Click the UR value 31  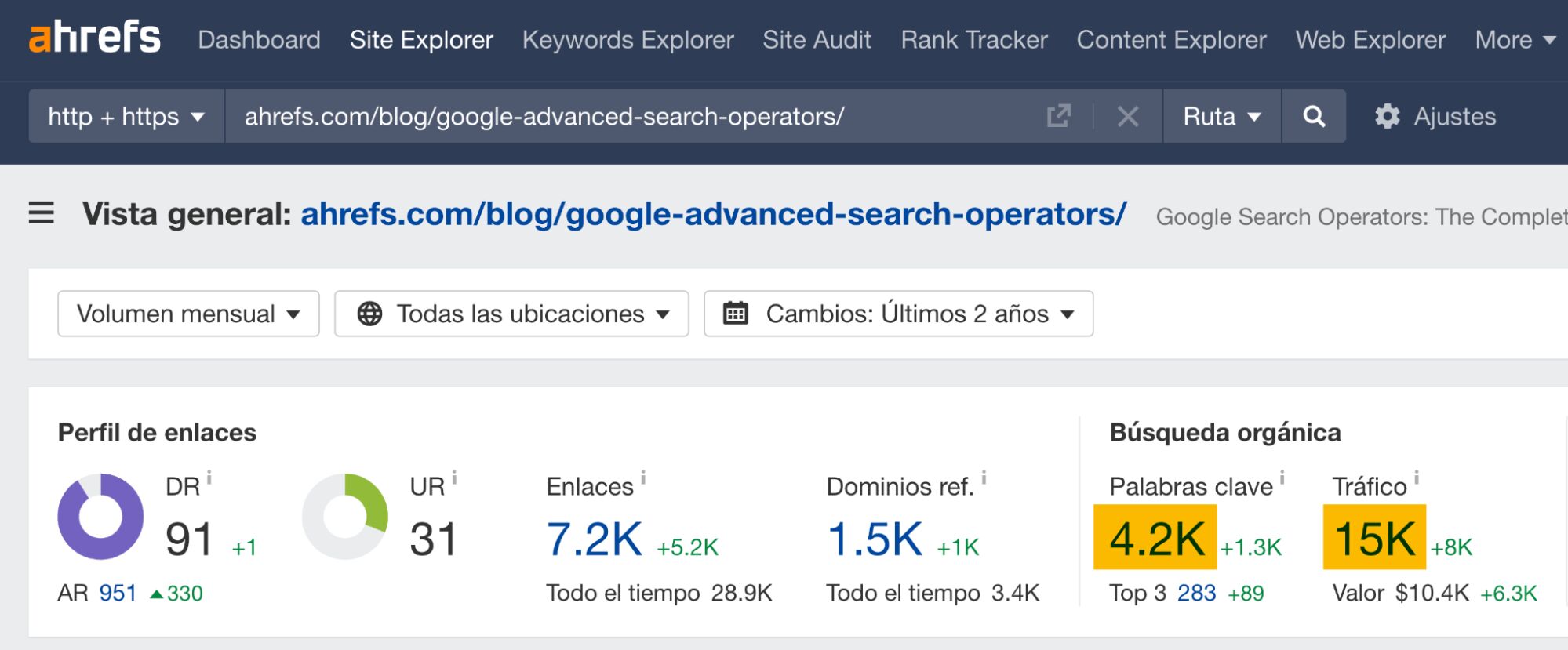(x=433, y=539)
